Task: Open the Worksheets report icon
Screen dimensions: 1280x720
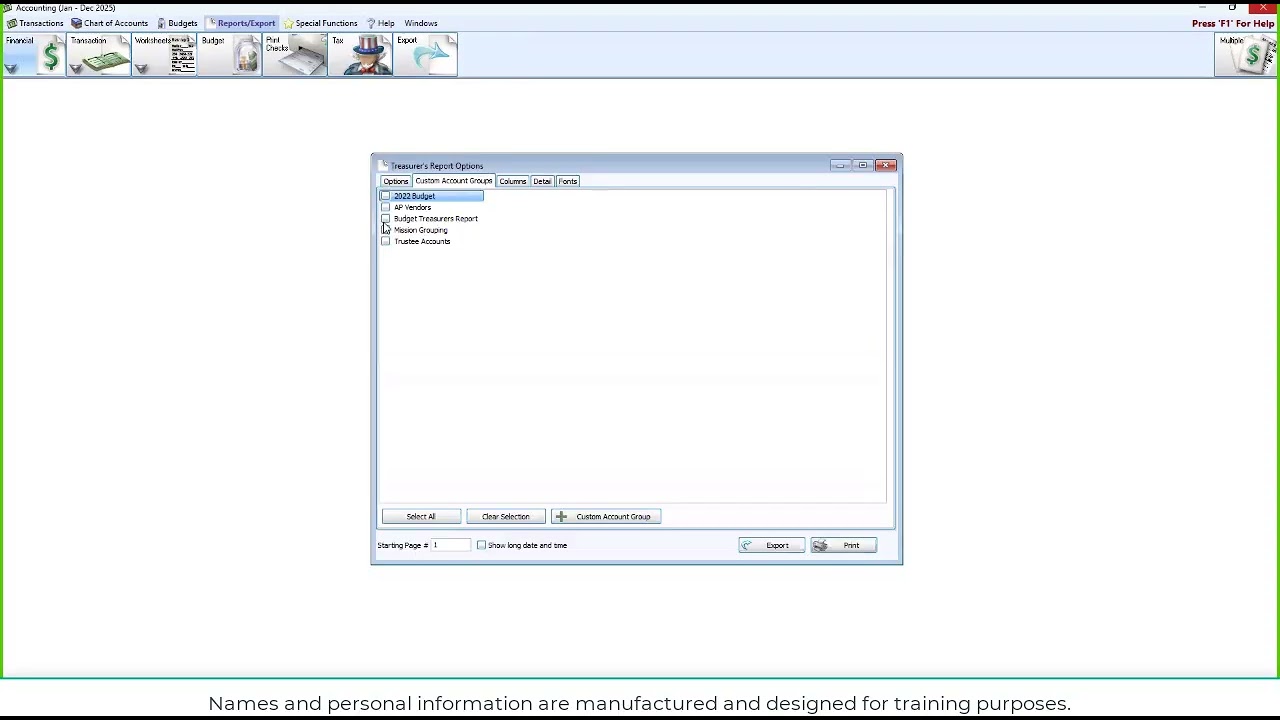Action: click(x=182, y=57)
